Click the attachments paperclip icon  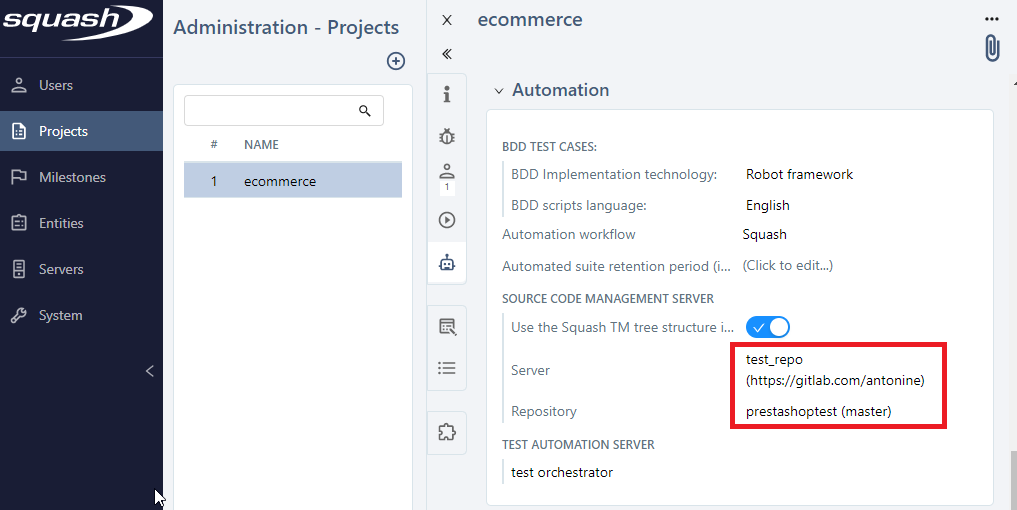coord(991,48)
